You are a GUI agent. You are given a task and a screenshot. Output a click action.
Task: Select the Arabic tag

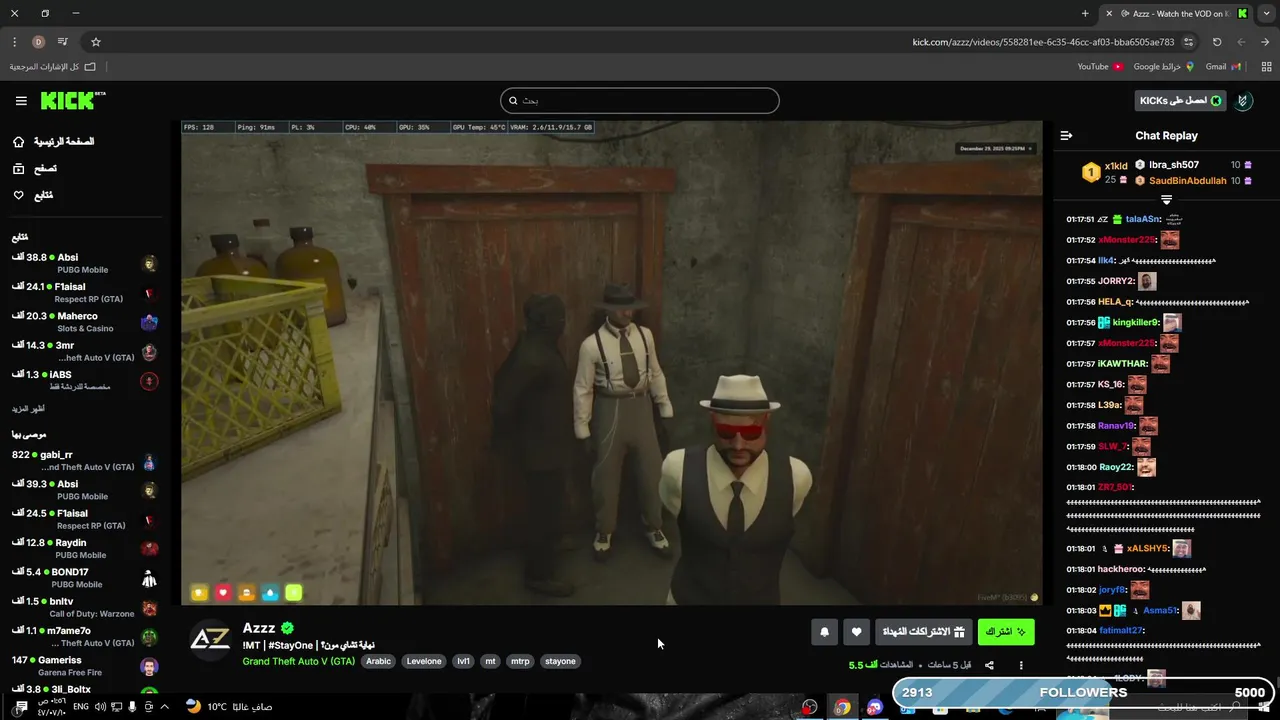pos(378,661)
